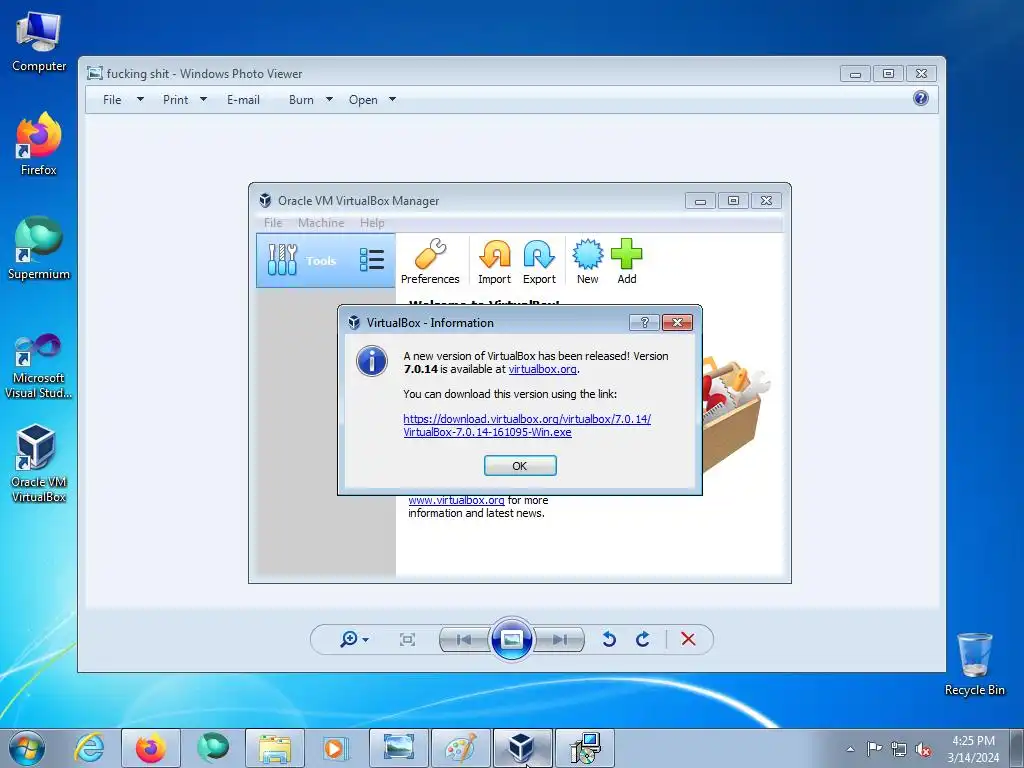Open the VirtualBox Manager Machine menu
Image resolution: width=1024 pixels, height=768 pixels.
tap(321, 223)
